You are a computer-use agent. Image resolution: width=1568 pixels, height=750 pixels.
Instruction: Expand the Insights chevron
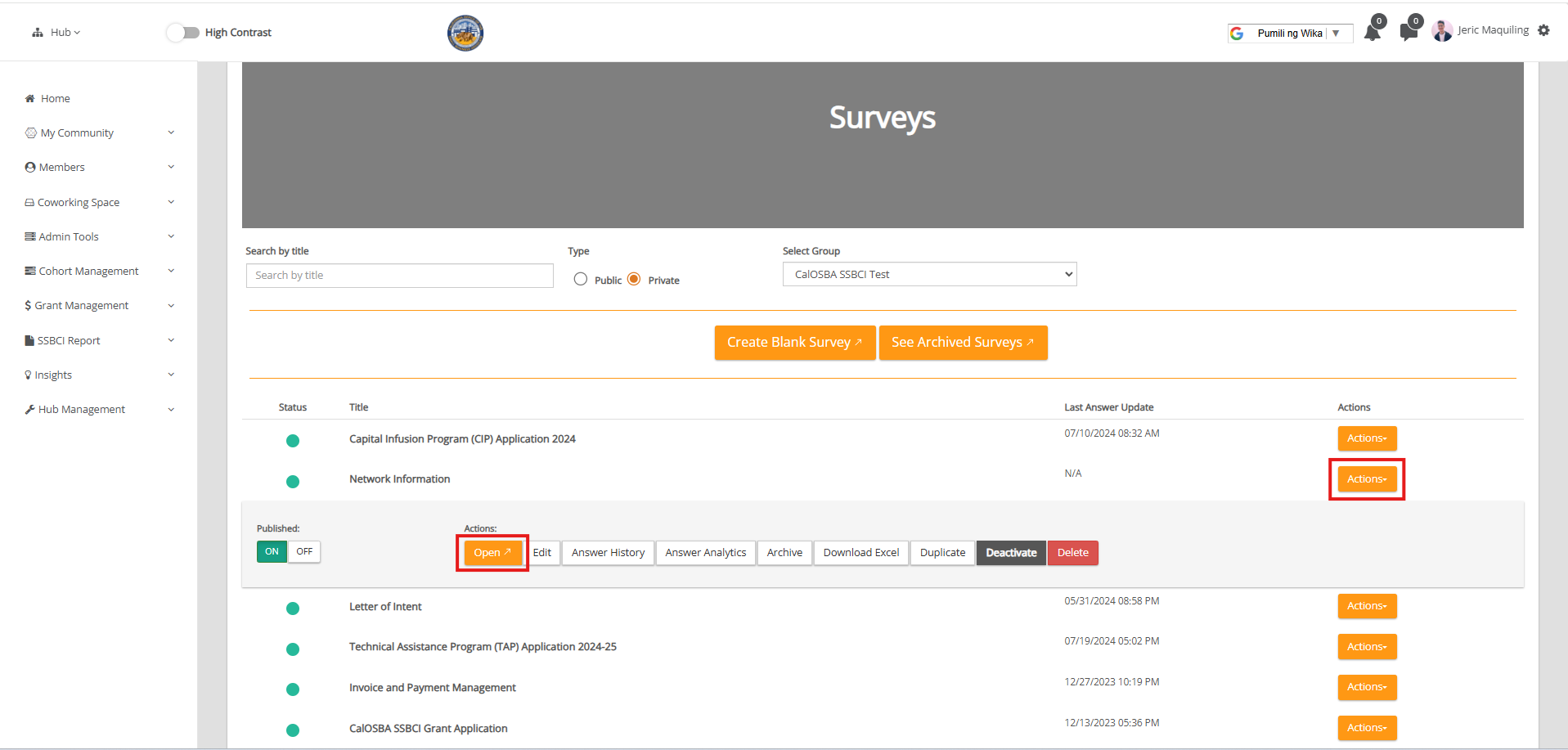pos(171,375)
